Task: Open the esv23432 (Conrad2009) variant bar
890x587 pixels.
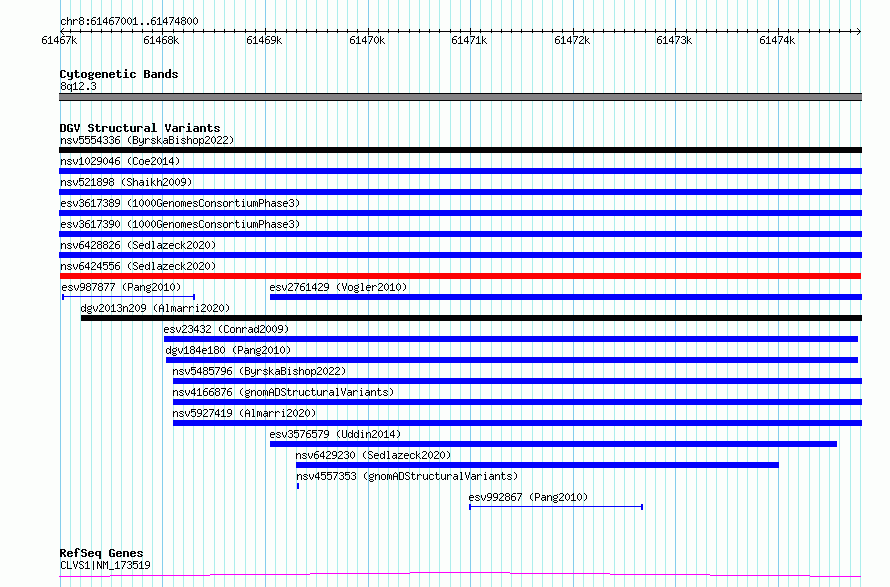Action: [511, 339]
